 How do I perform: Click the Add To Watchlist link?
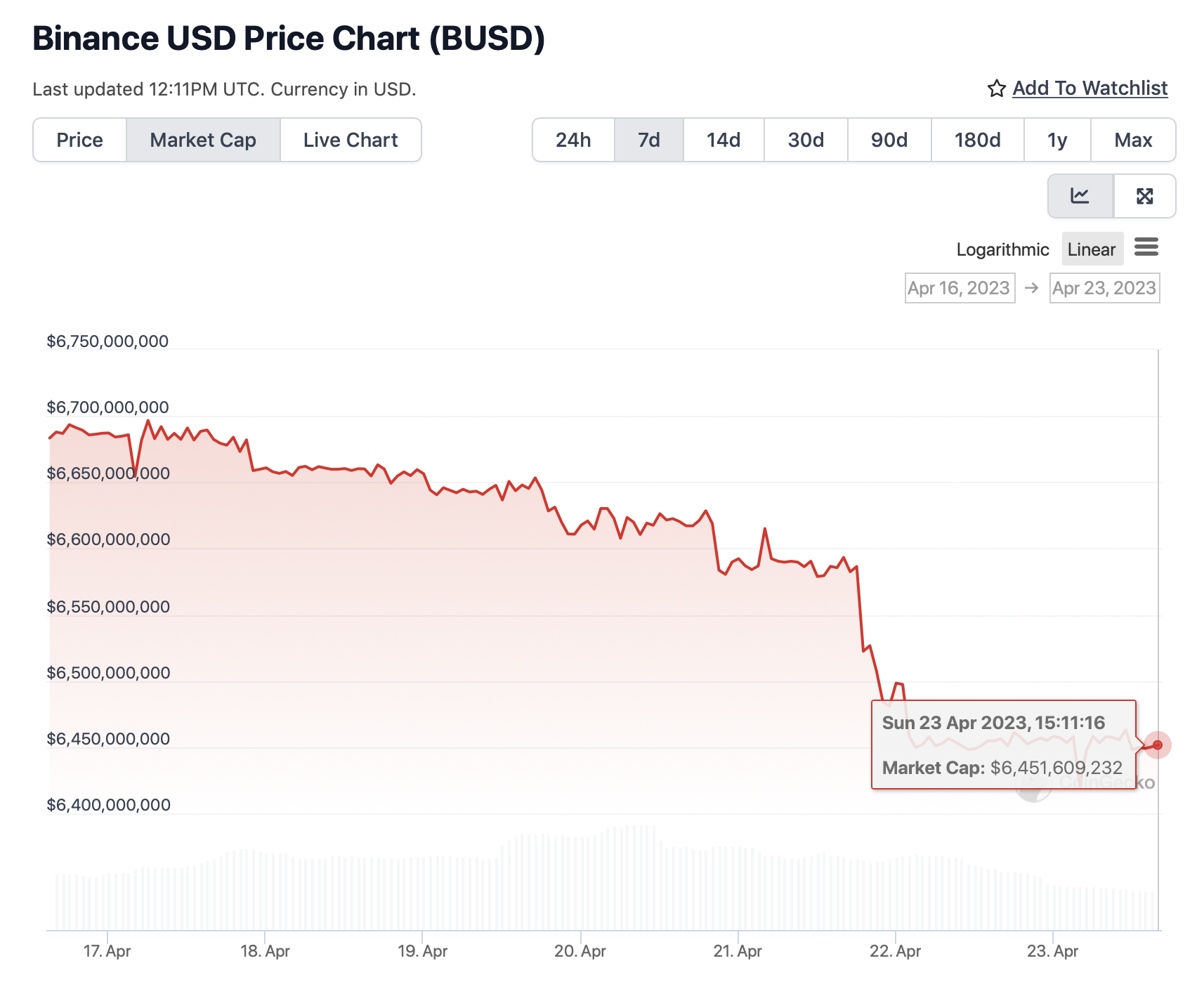1090,89
